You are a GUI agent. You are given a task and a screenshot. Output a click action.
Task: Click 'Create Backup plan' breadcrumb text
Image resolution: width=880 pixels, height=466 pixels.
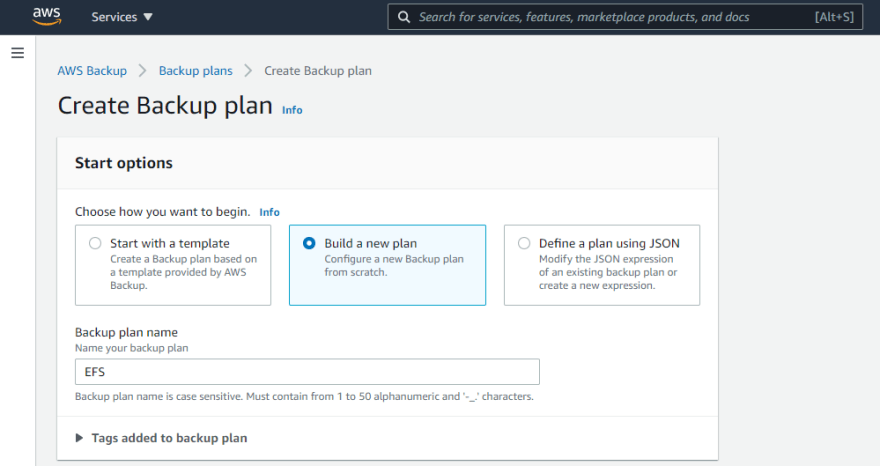click(x=318, y=71)
